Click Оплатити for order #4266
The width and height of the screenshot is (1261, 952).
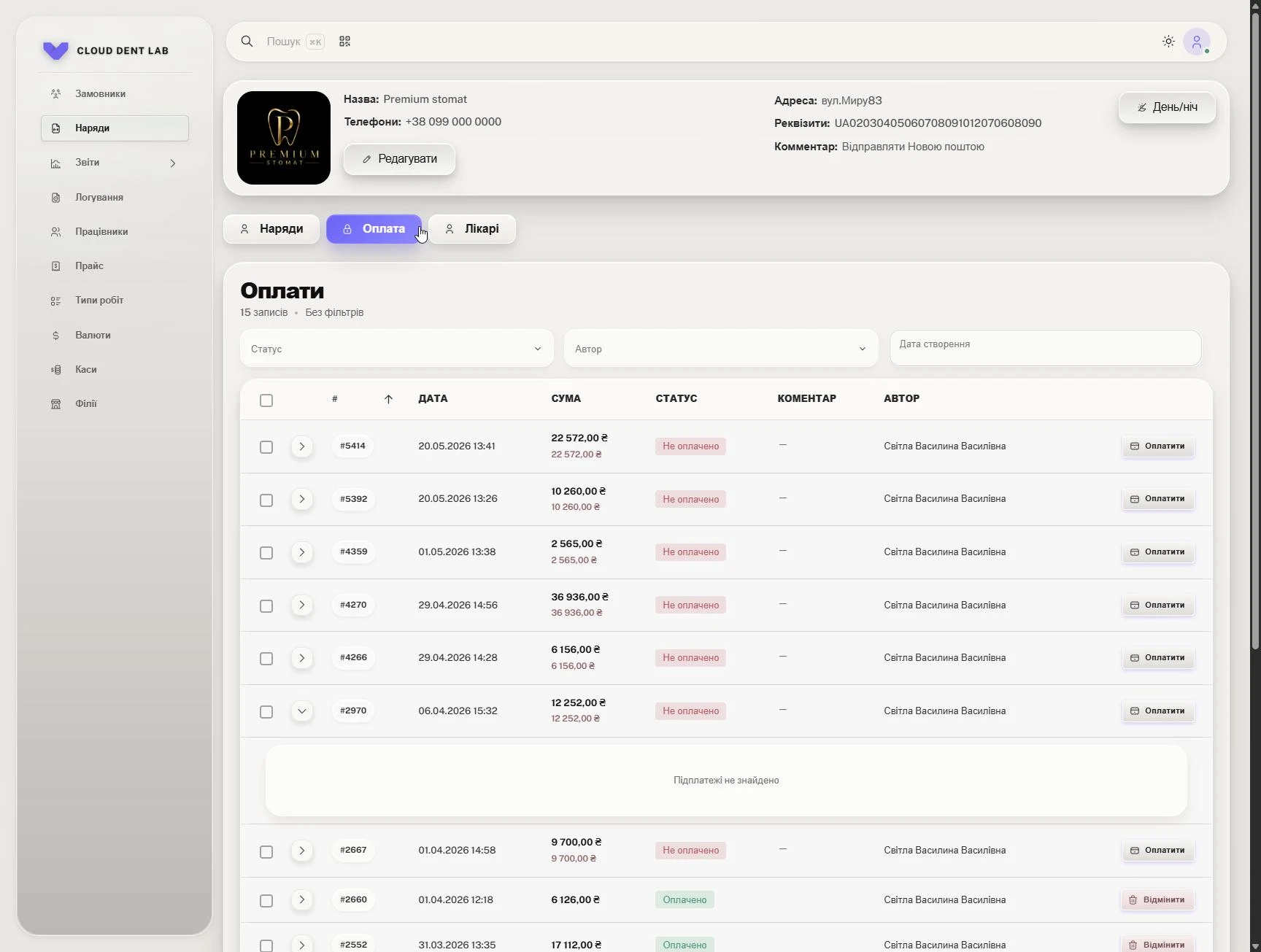[x=1158, y=658]
